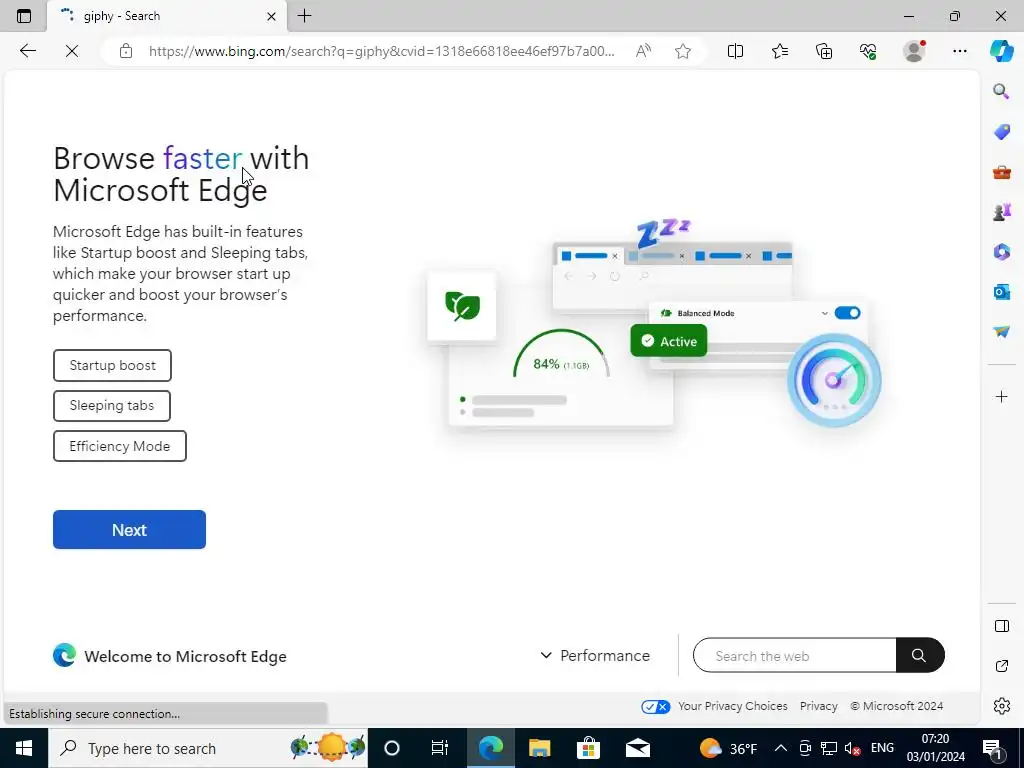
Task: Close the giphy - Search tab
Action: 272,16
